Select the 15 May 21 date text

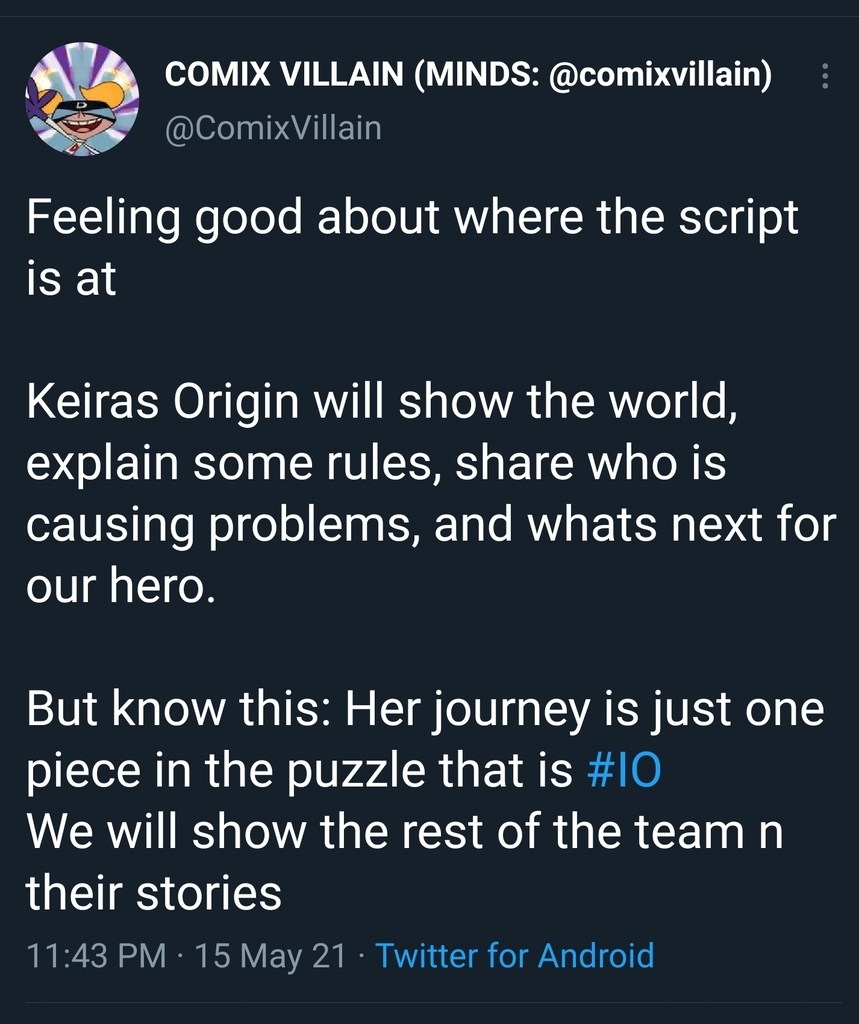[270, 955]
